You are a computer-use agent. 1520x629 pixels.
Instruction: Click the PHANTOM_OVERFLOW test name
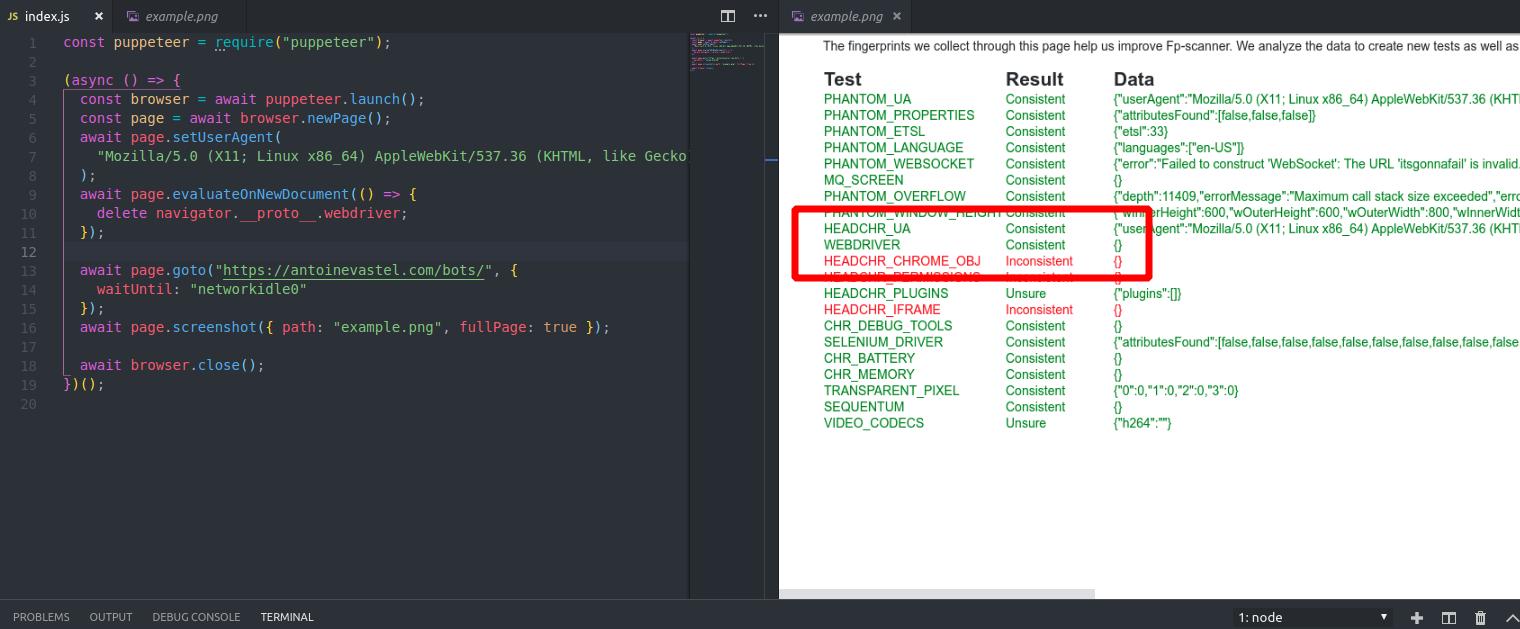pos(895,196)
